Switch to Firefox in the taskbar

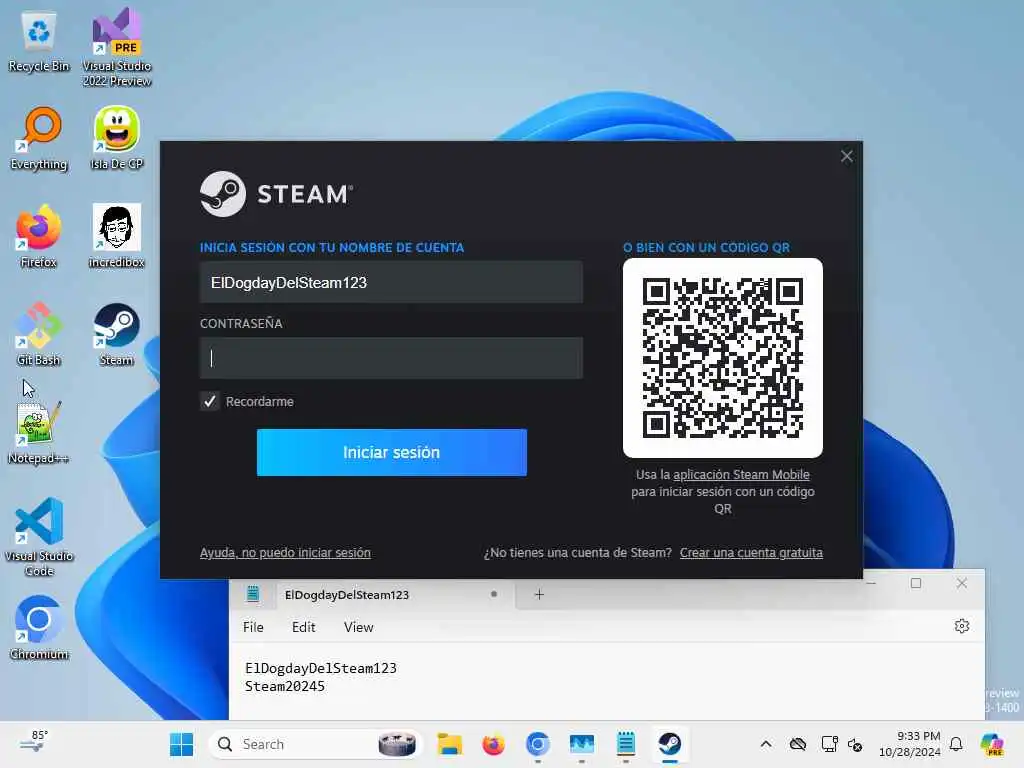493,744
